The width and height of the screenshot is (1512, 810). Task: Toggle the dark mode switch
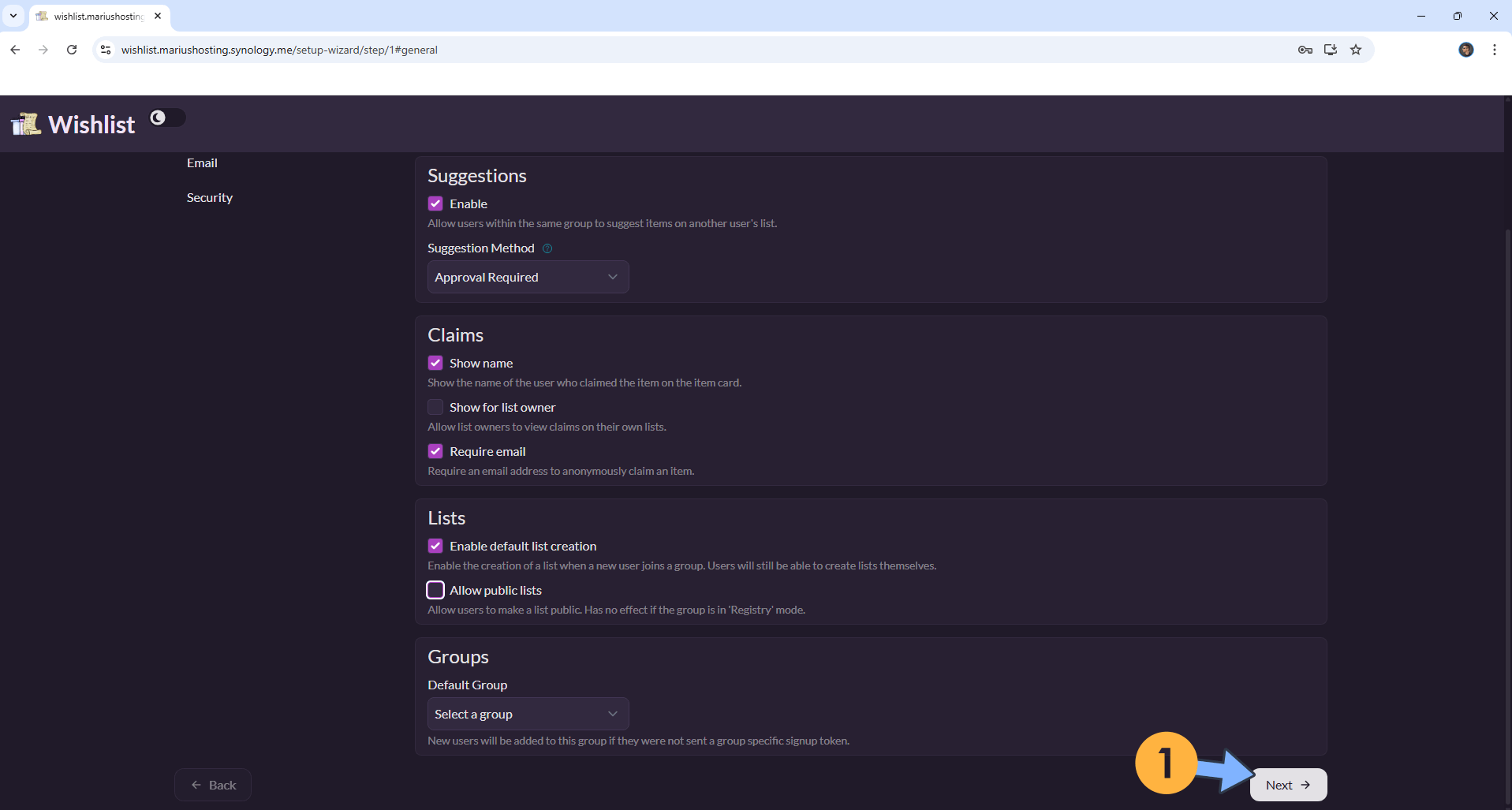pos(167,118)
